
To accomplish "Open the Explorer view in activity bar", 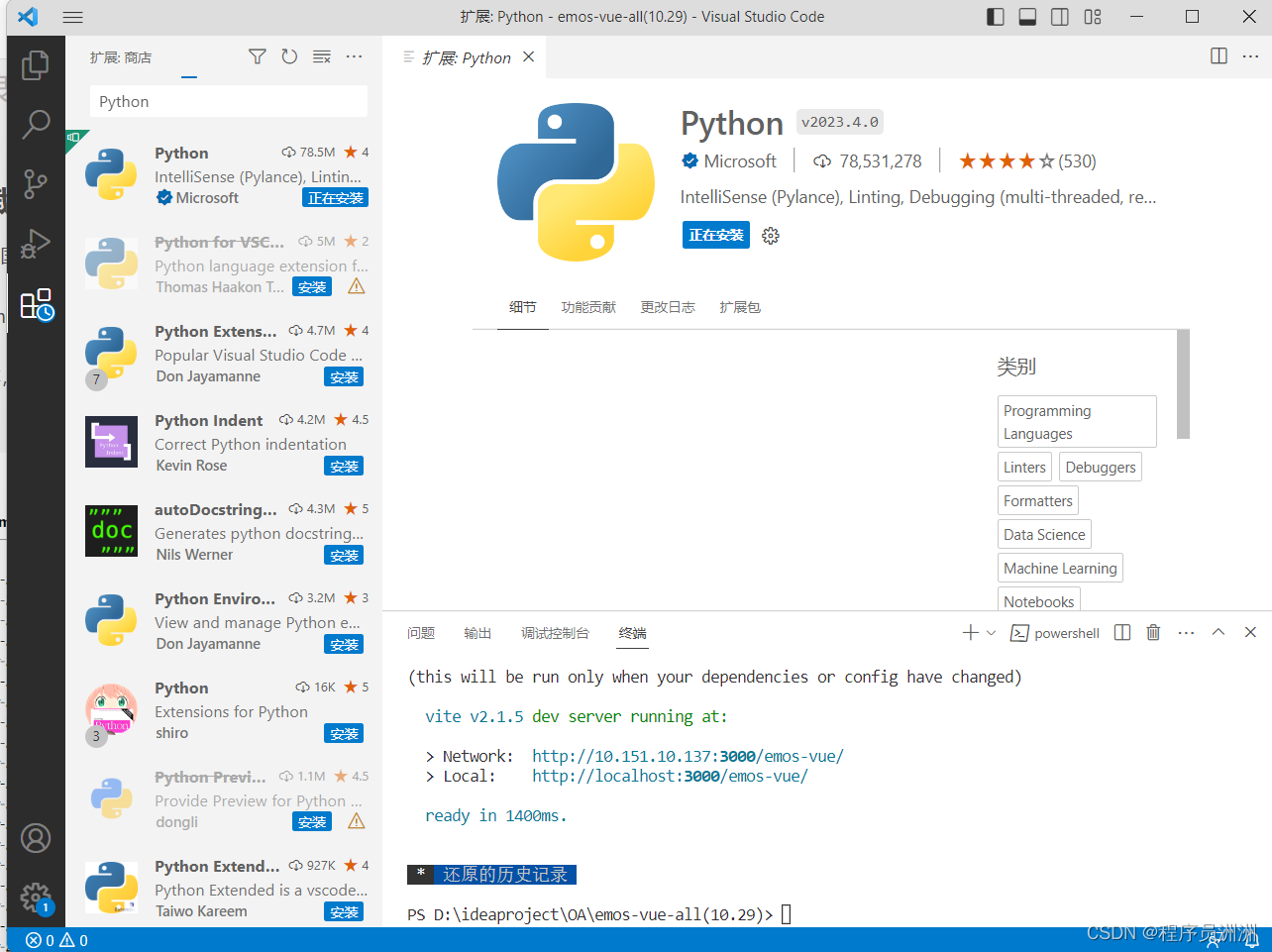I will point(36,65).
